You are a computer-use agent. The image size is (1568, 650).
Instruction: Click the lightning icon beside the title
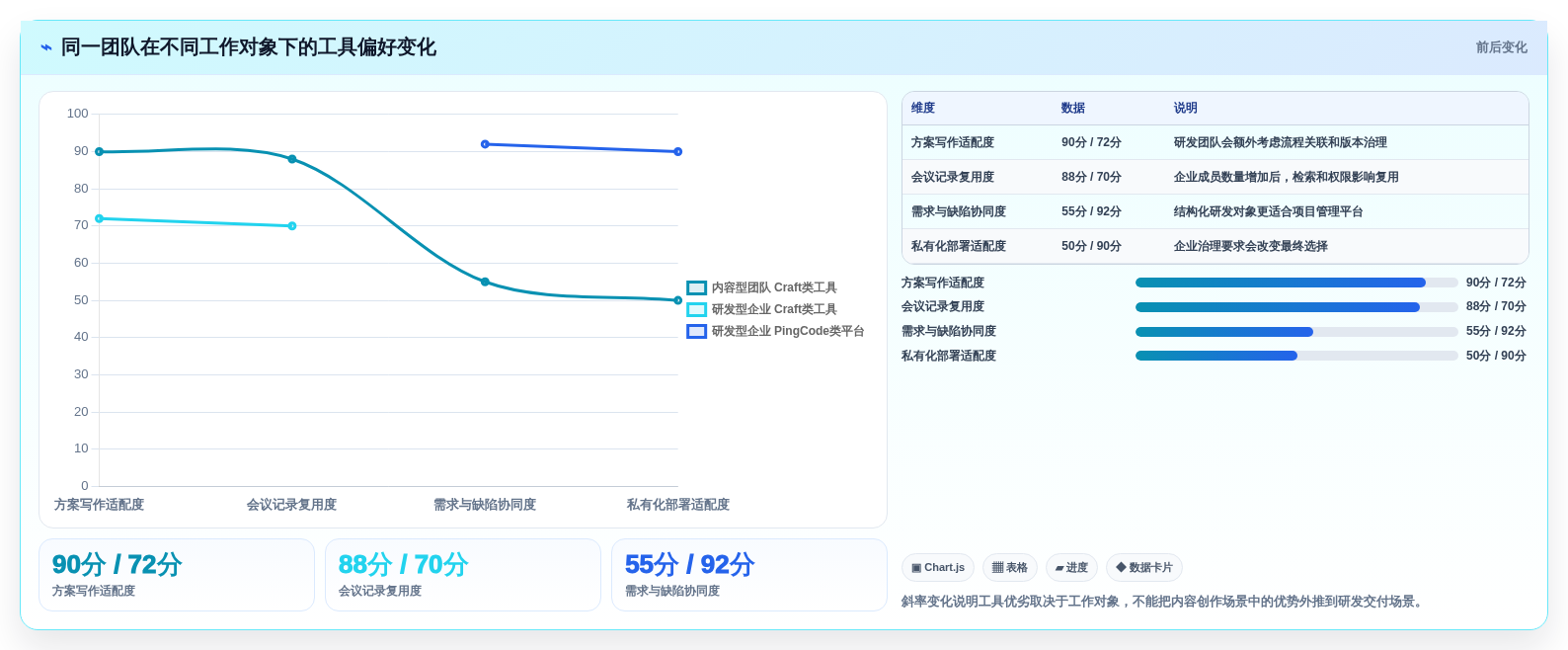point(46,47)
